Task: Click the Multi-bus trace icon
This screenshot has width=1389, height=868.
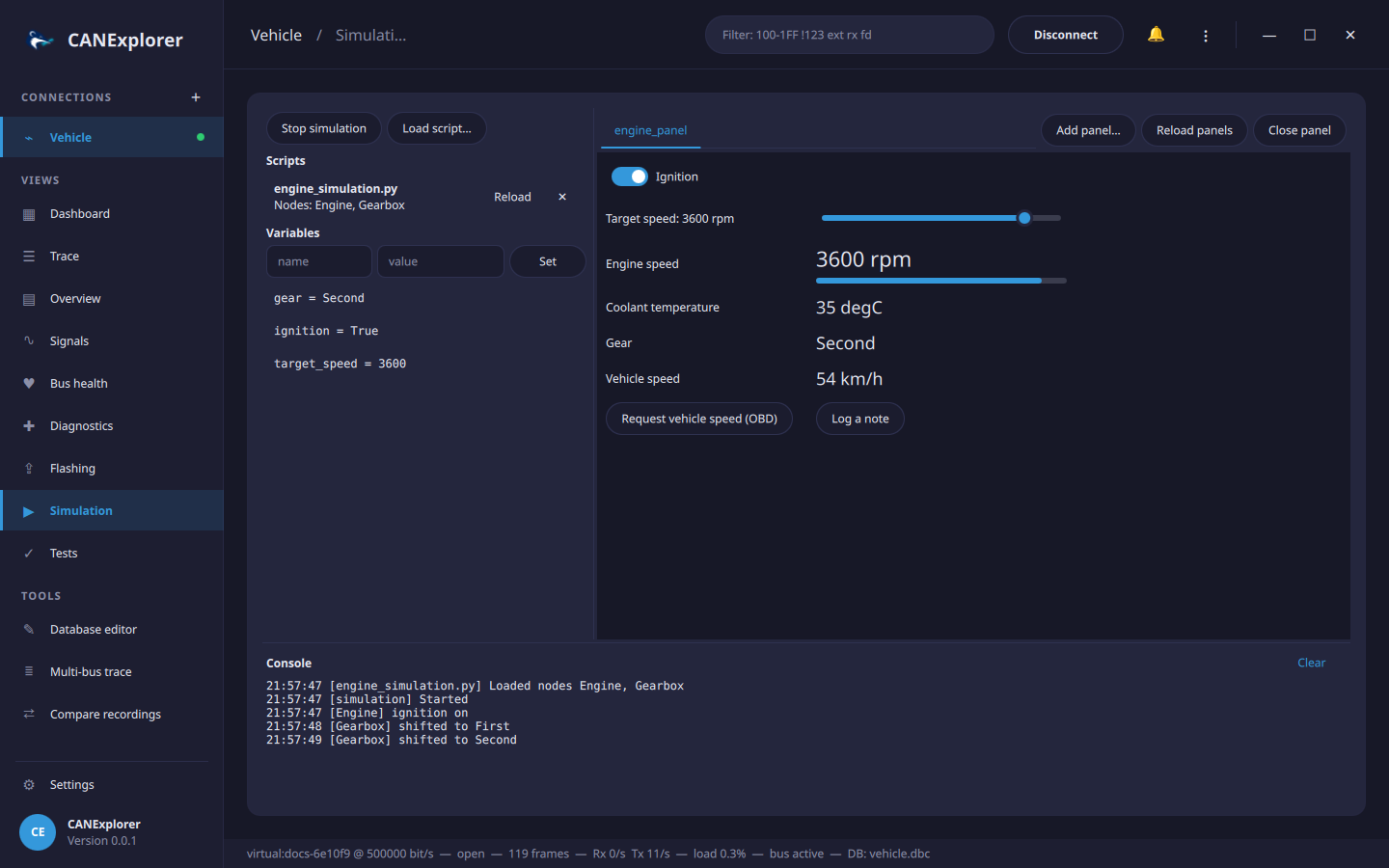Action: pyautogui.click(x=29, y=672)
